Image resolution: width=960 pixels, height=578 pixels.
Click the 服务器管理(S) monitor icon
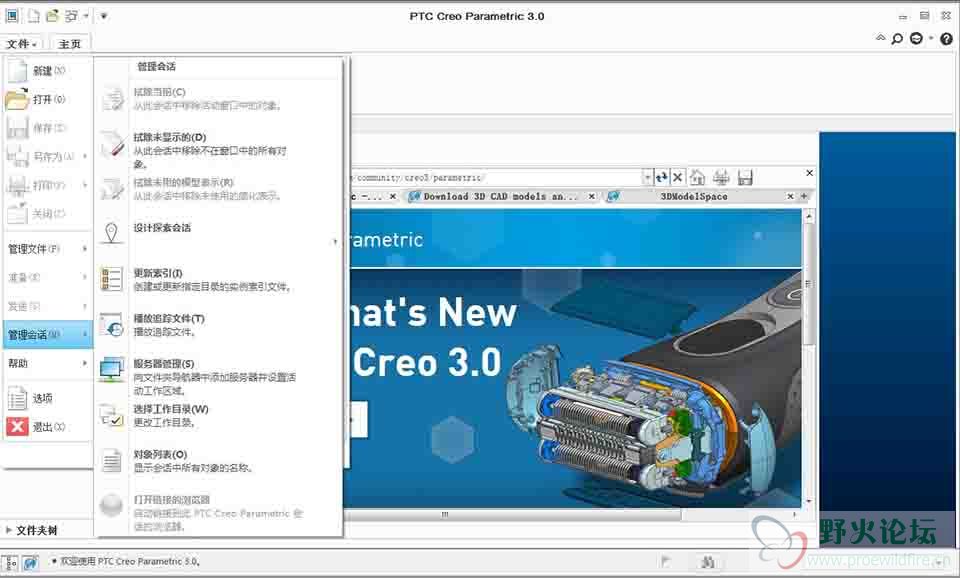coord(112,370)
